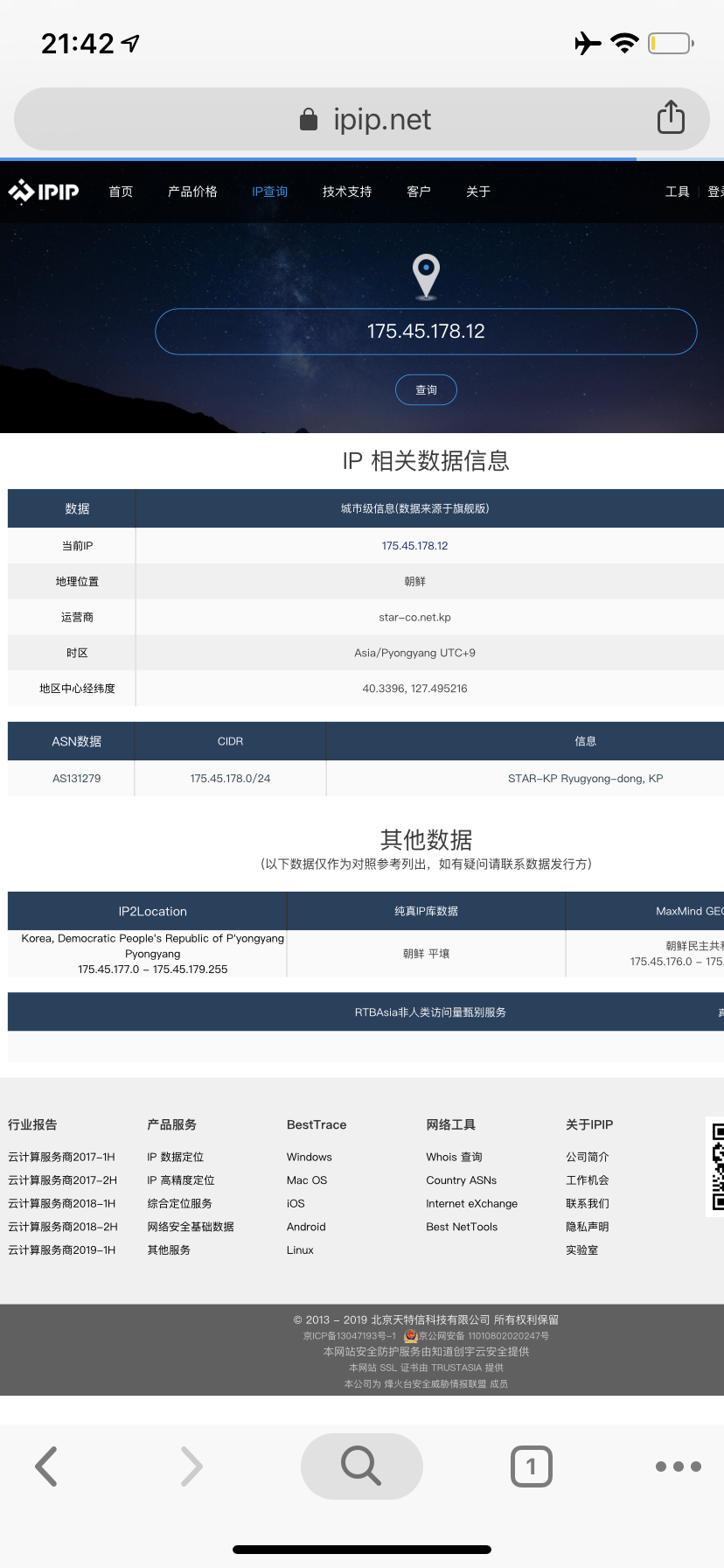This screenshot has width=724, height=1568.
Task: Select STAR-KP Ryugyong-dong, KP text
Action: [x=586, y=779]
